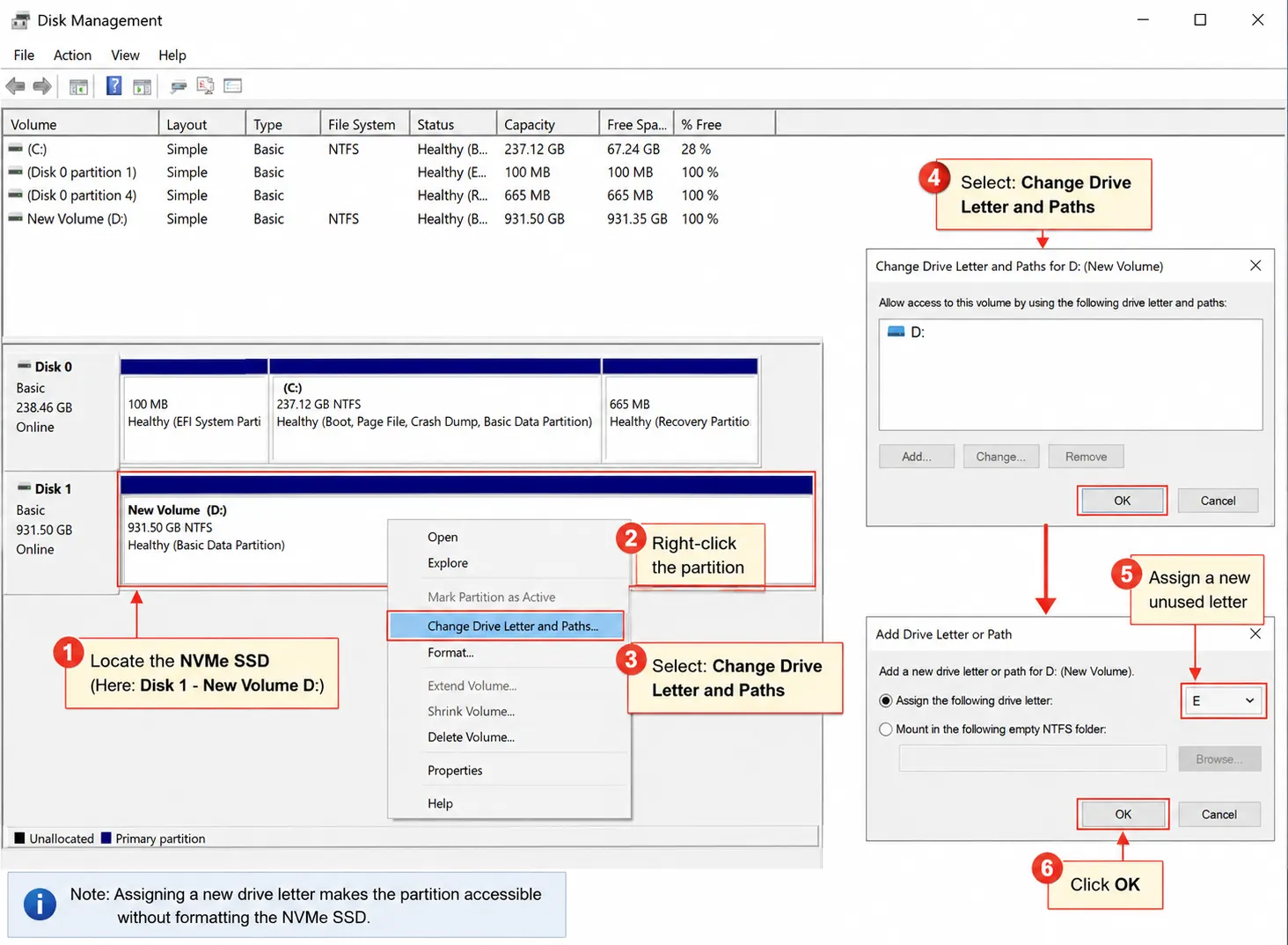Select the New Volume (D:) partition block
This screenshot has height=945, width=1288.
click(466, 530)
